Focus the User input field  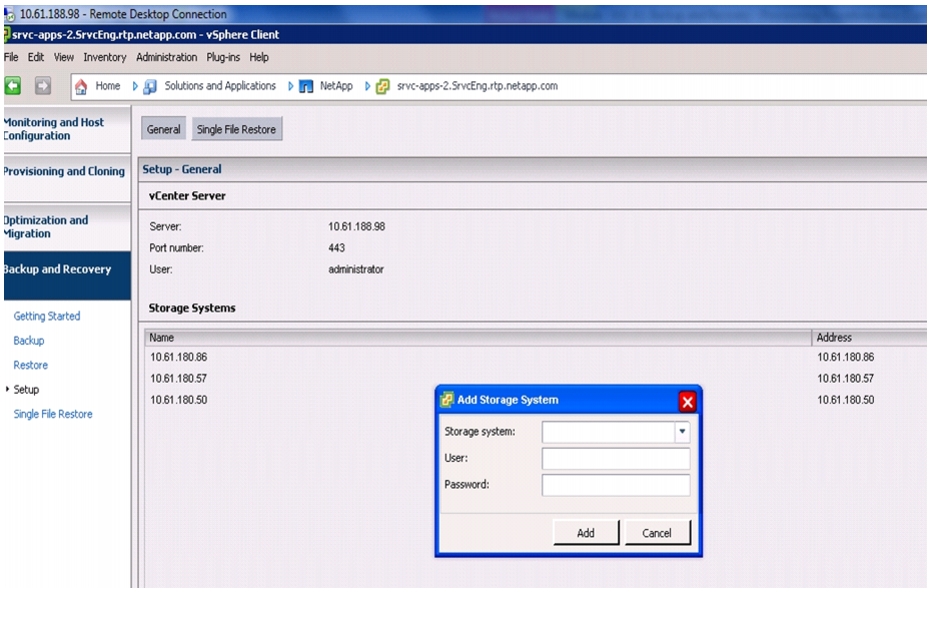coord(616,459)
